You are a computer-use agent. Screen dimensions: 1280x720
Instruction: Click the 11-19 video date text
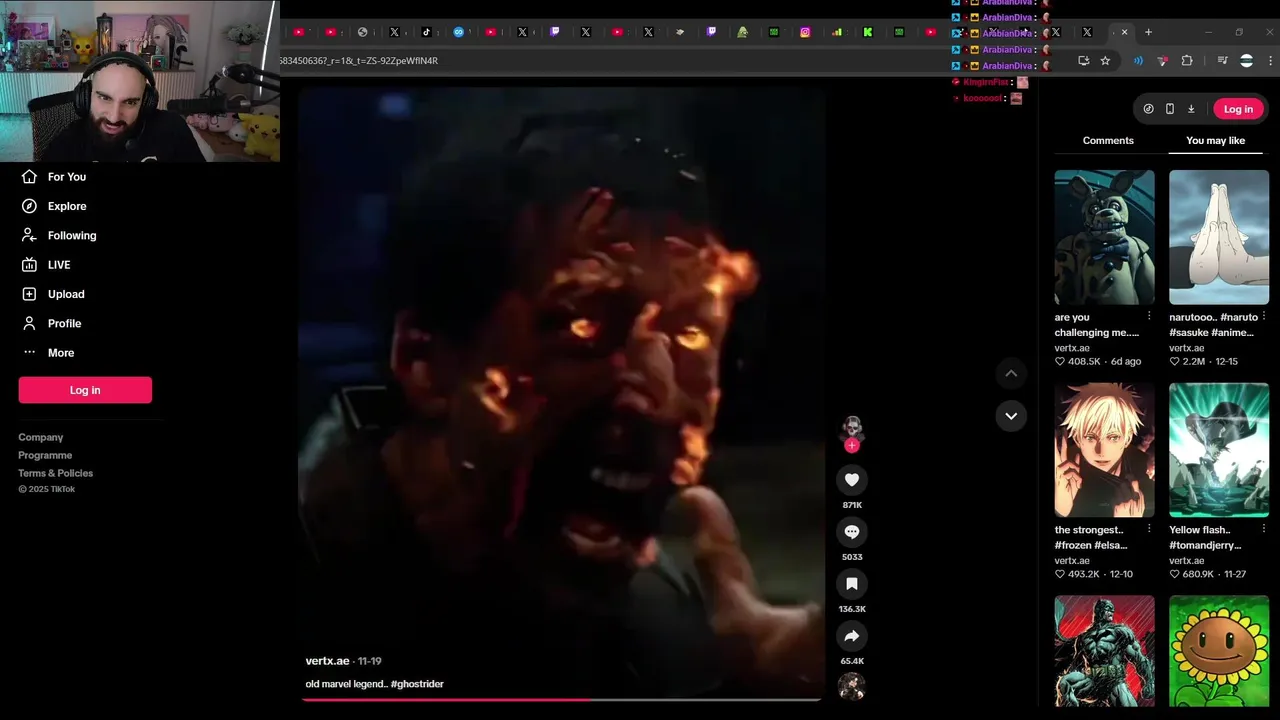tap(369, 661)
